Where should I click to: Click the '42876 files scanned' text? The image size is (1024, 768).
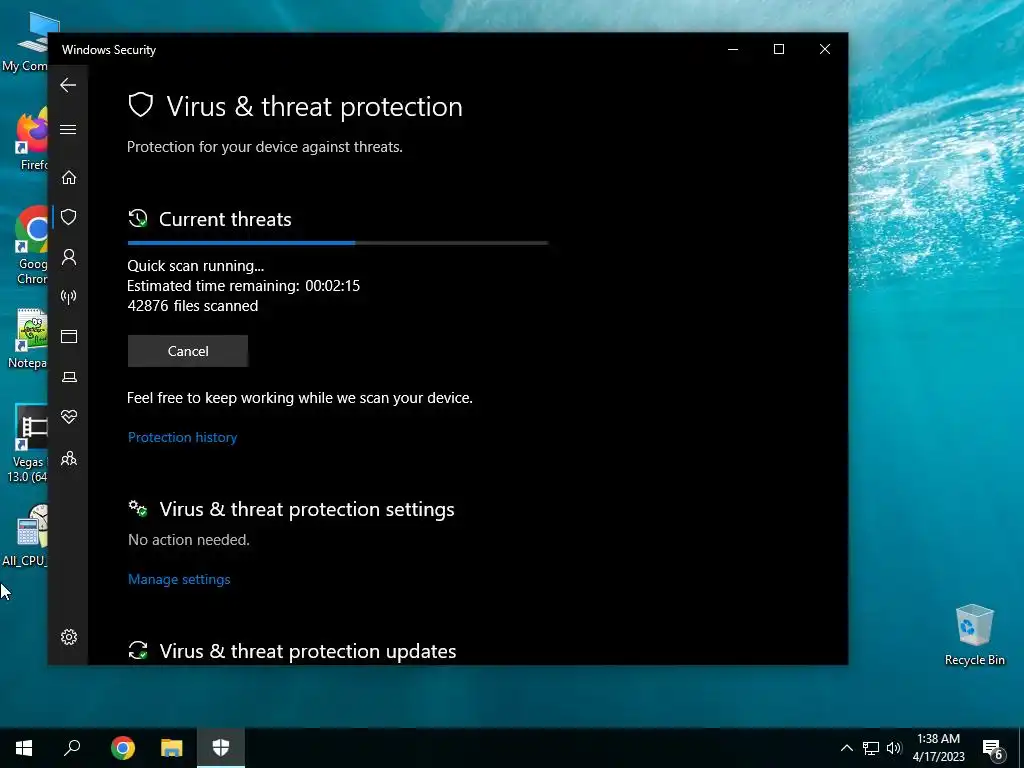point(193,306)
